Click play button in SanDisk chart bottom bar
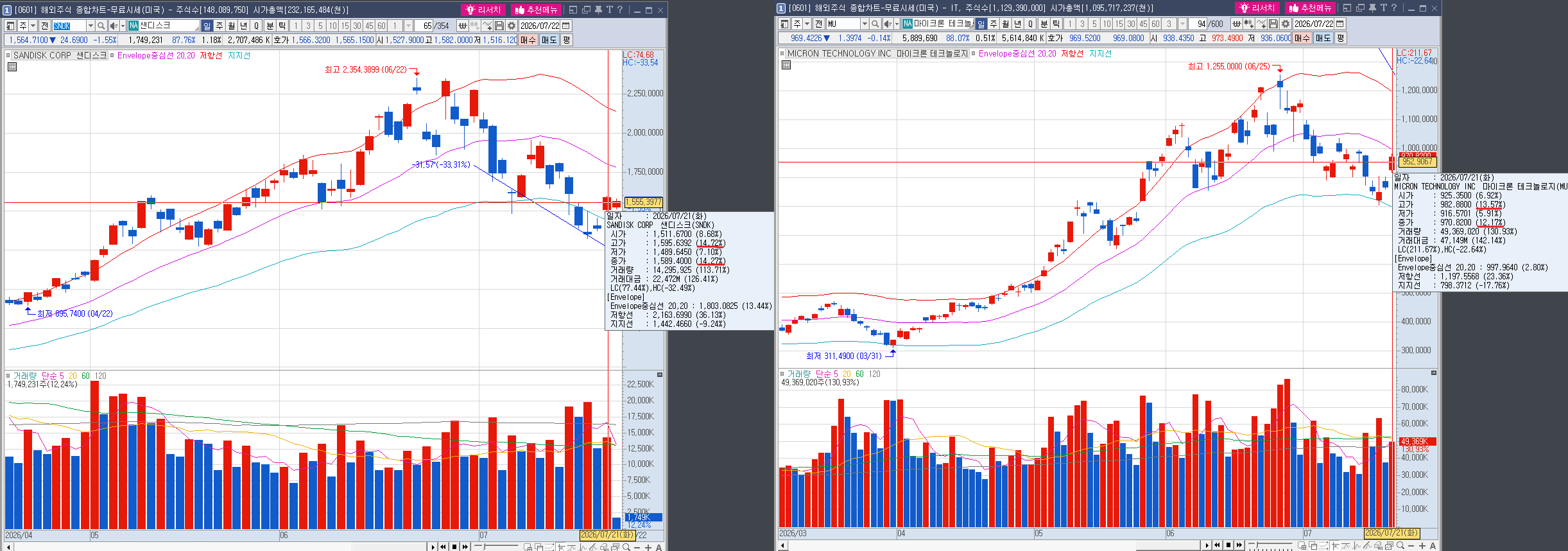 (x=433, y=547)
